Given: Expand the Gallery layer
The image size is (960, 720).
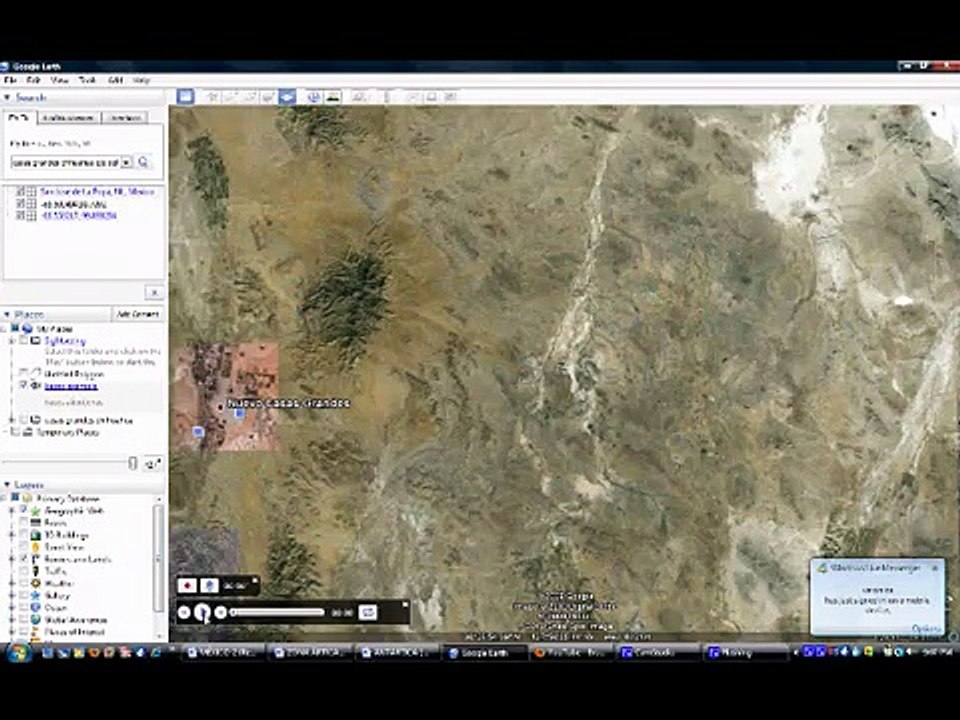Looking at the screenshot, I should click(x=12, y=595).
